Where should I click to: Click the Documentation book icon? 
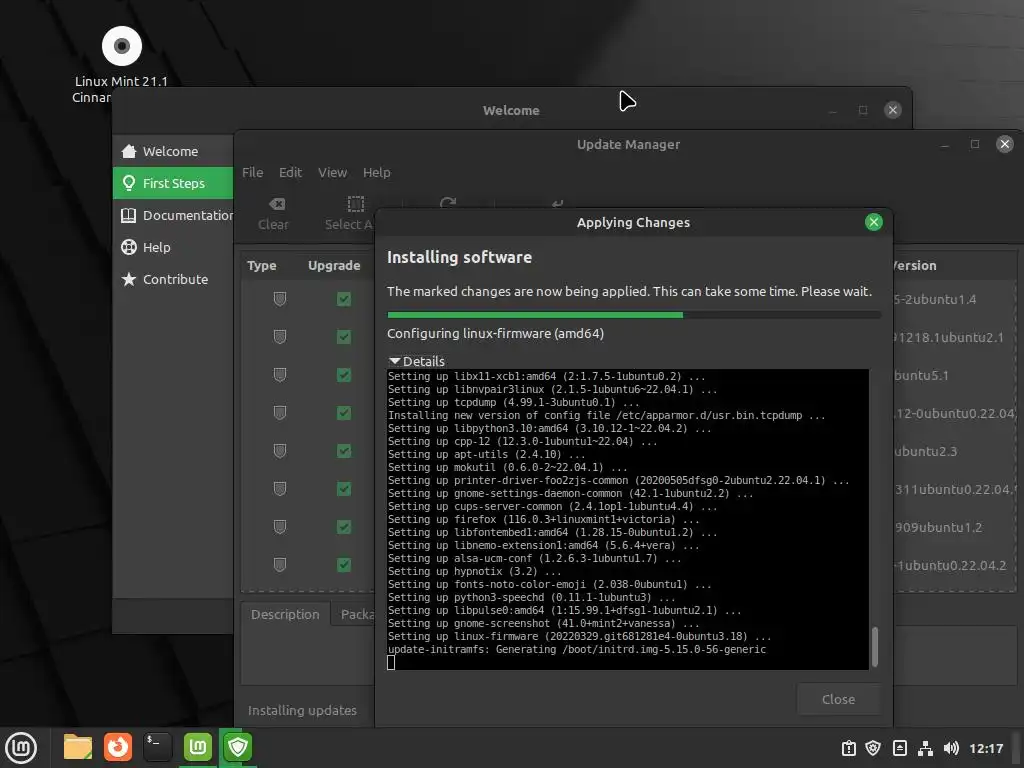click(129, 215)
